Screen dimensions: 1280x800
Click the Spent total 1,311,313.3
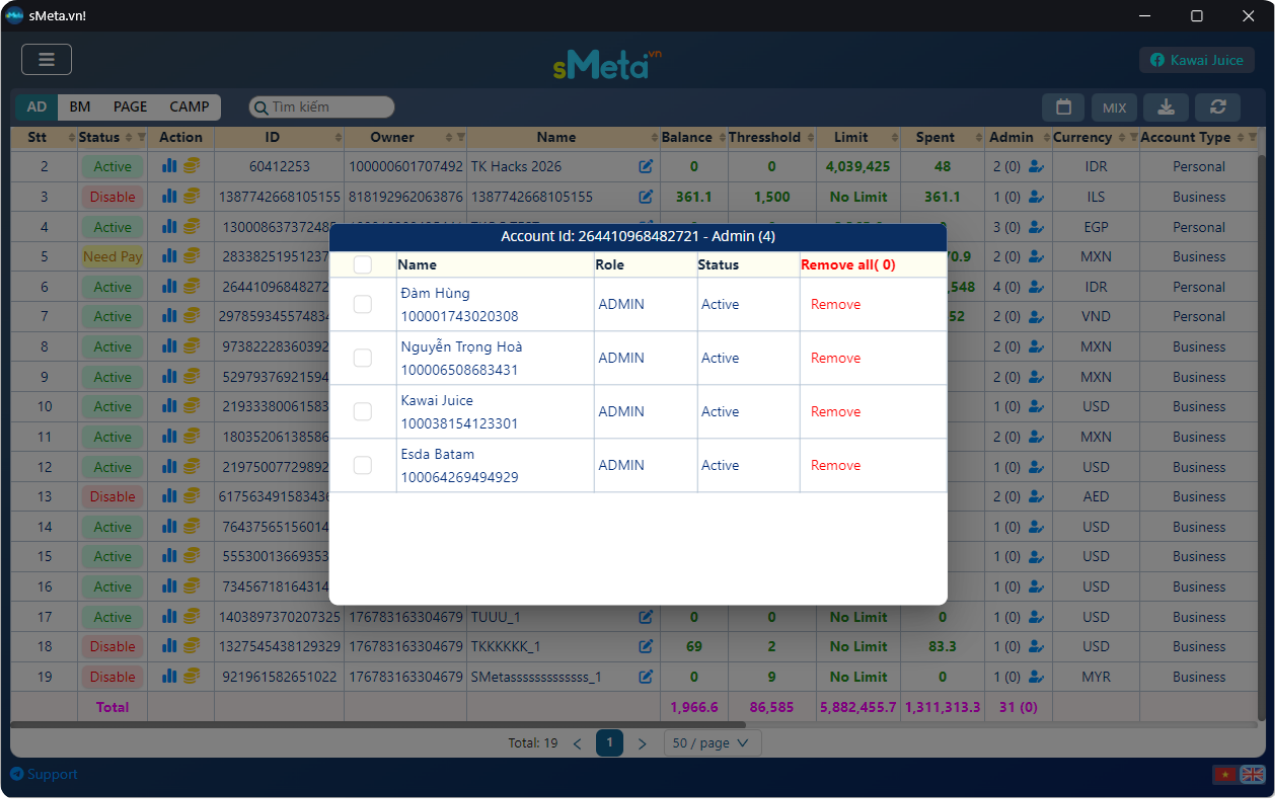[943, 707]
